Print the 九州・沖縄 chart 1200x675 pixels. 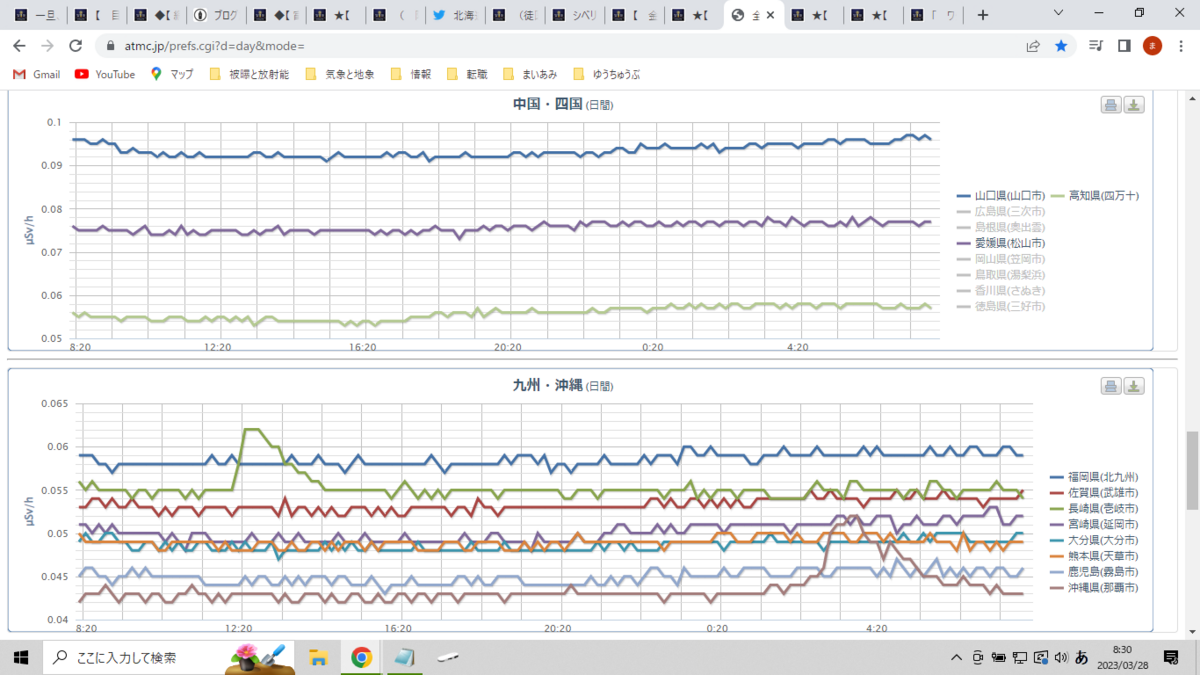pyautogui.click(x=1111, y=386)
